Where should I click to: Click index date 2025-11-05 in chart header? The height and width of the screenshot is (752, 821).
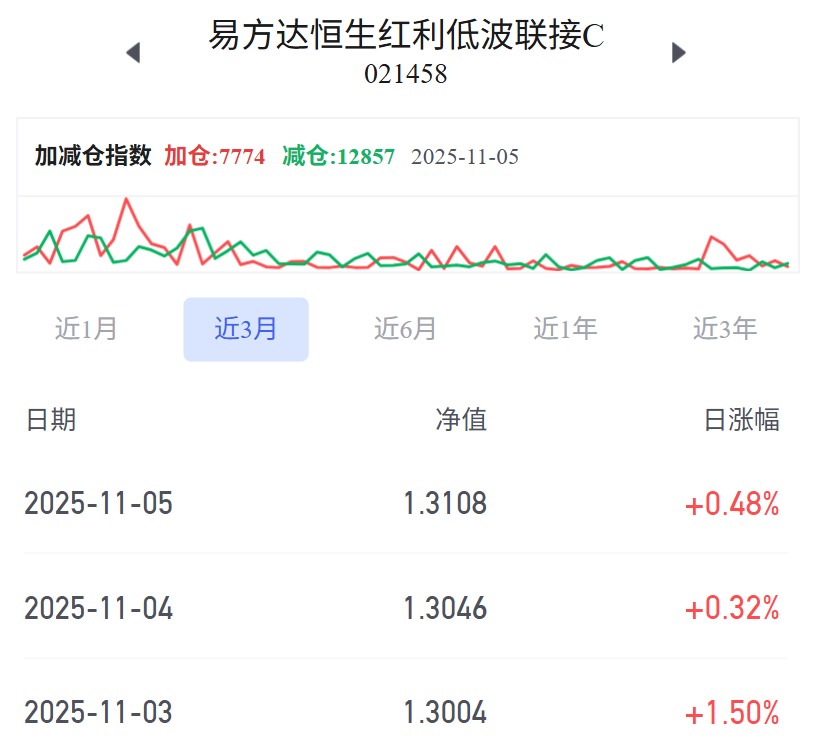pos(465,157)
